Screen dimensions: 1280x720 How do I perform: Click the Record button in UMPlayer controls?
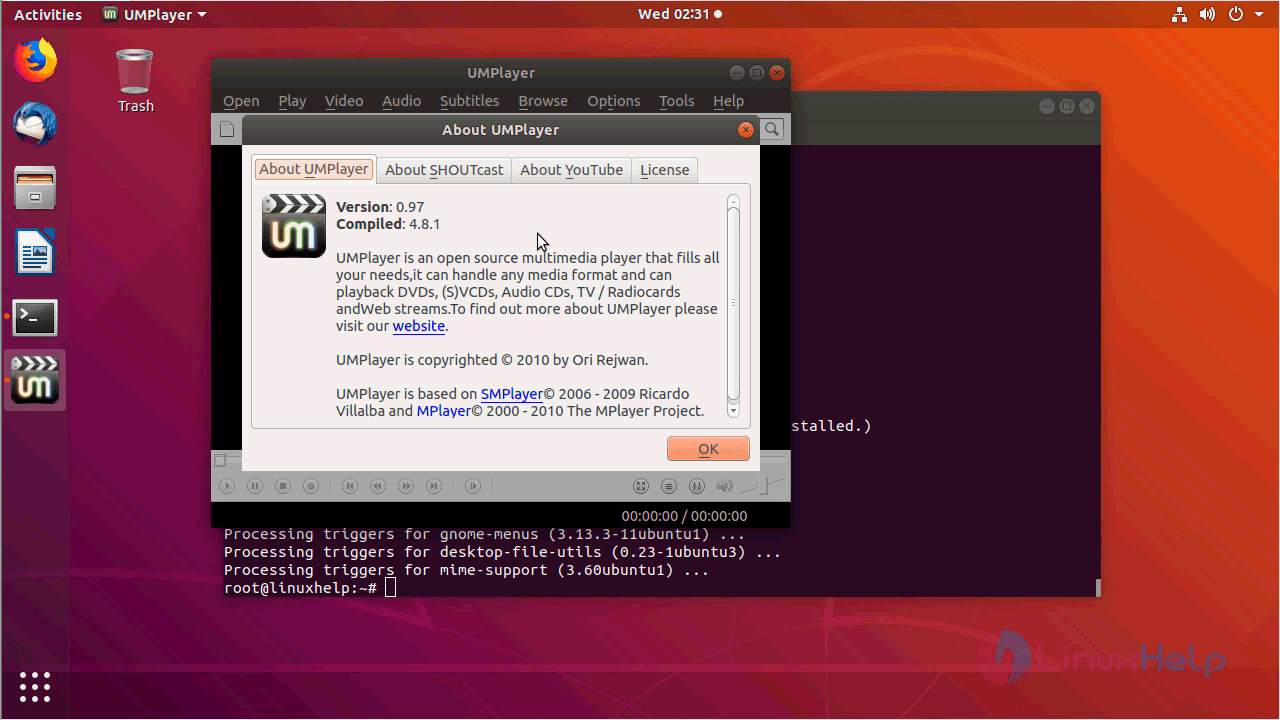tap(311, 486)
